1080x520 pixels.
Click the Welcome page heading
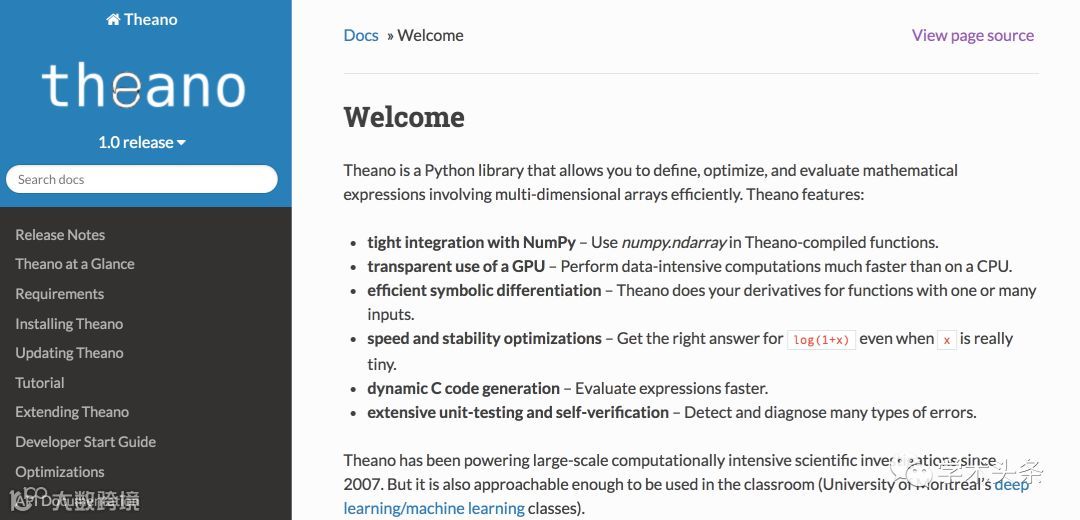(404, 117)
